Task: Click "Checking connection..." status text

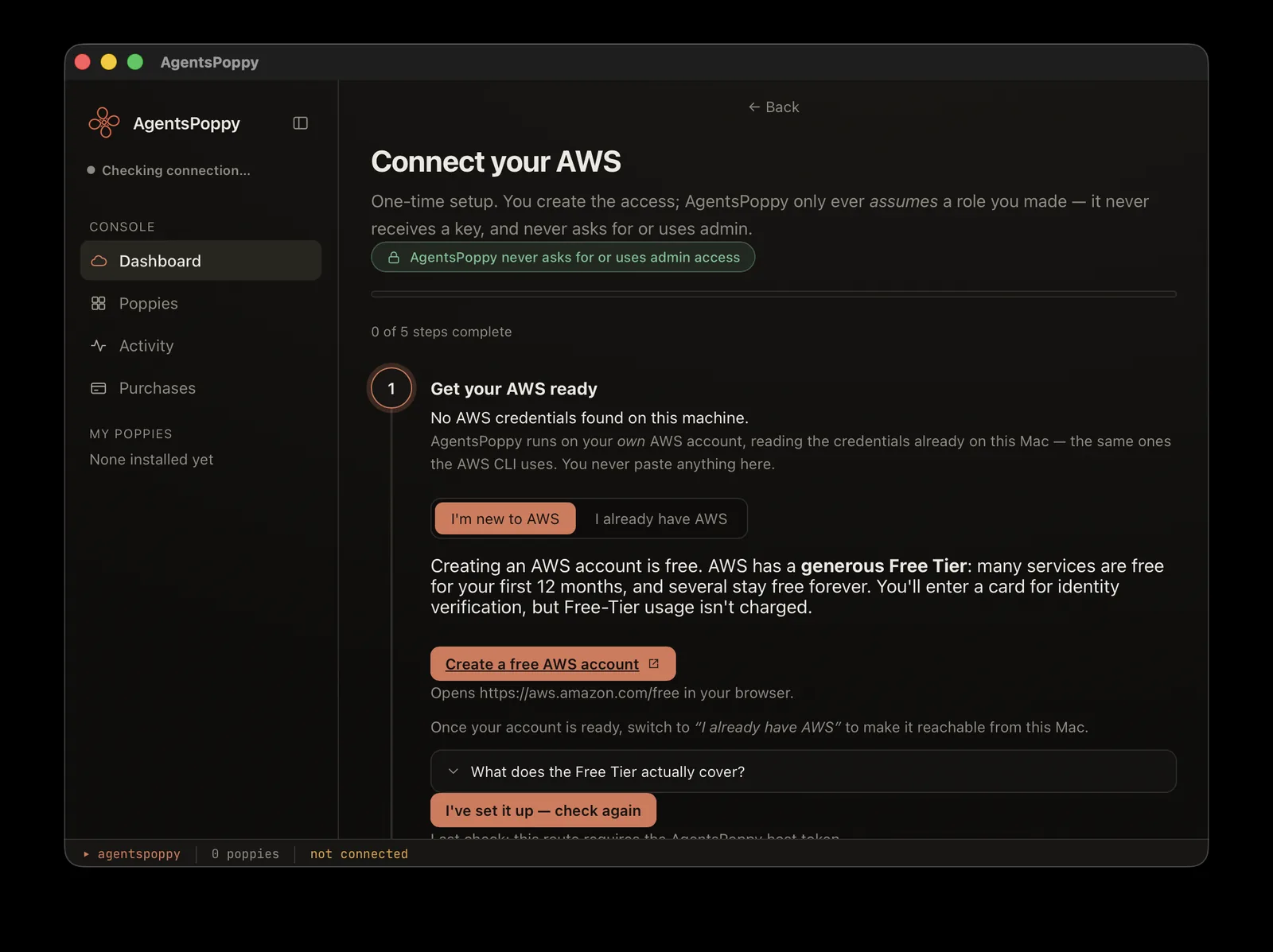Action: [x=176, y=170]
